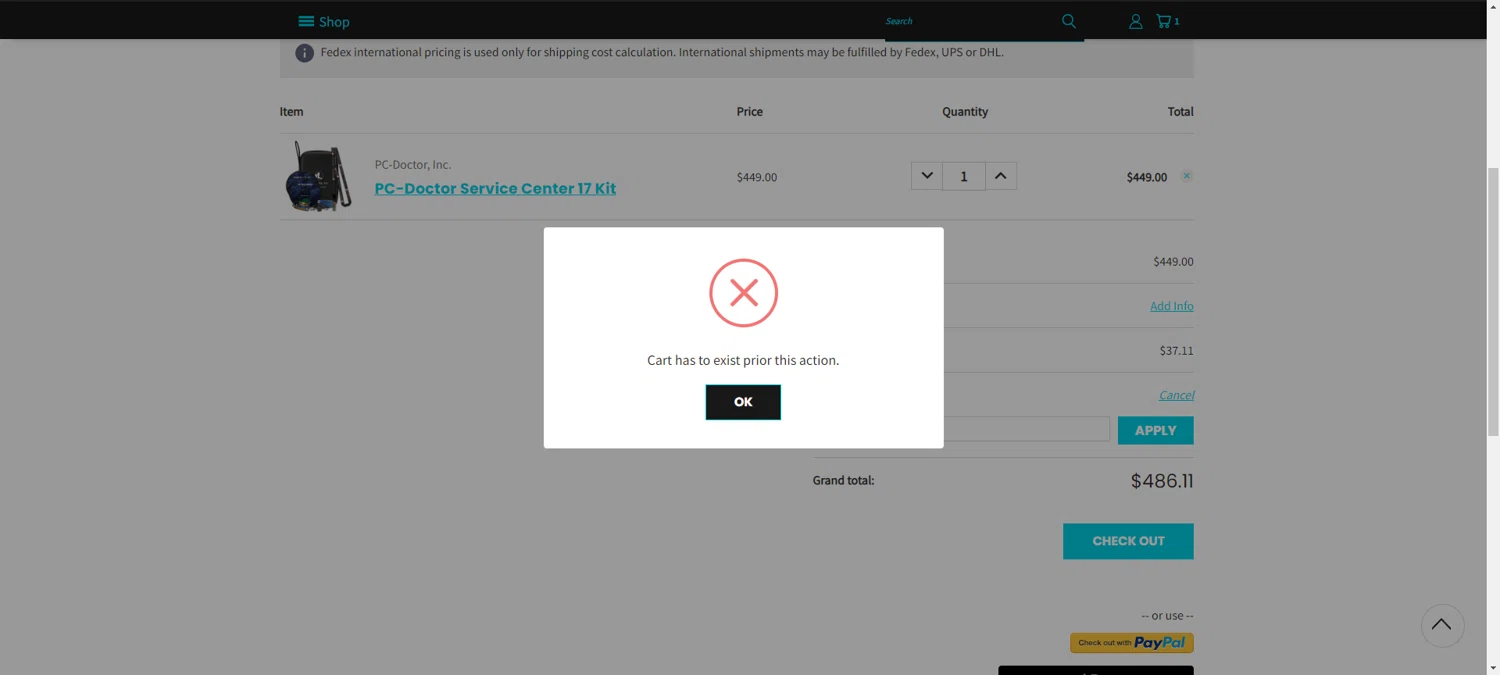Click the 'Cart has to exist' error message
This screenshot has width=1500, height=675.
click(743, 360)
